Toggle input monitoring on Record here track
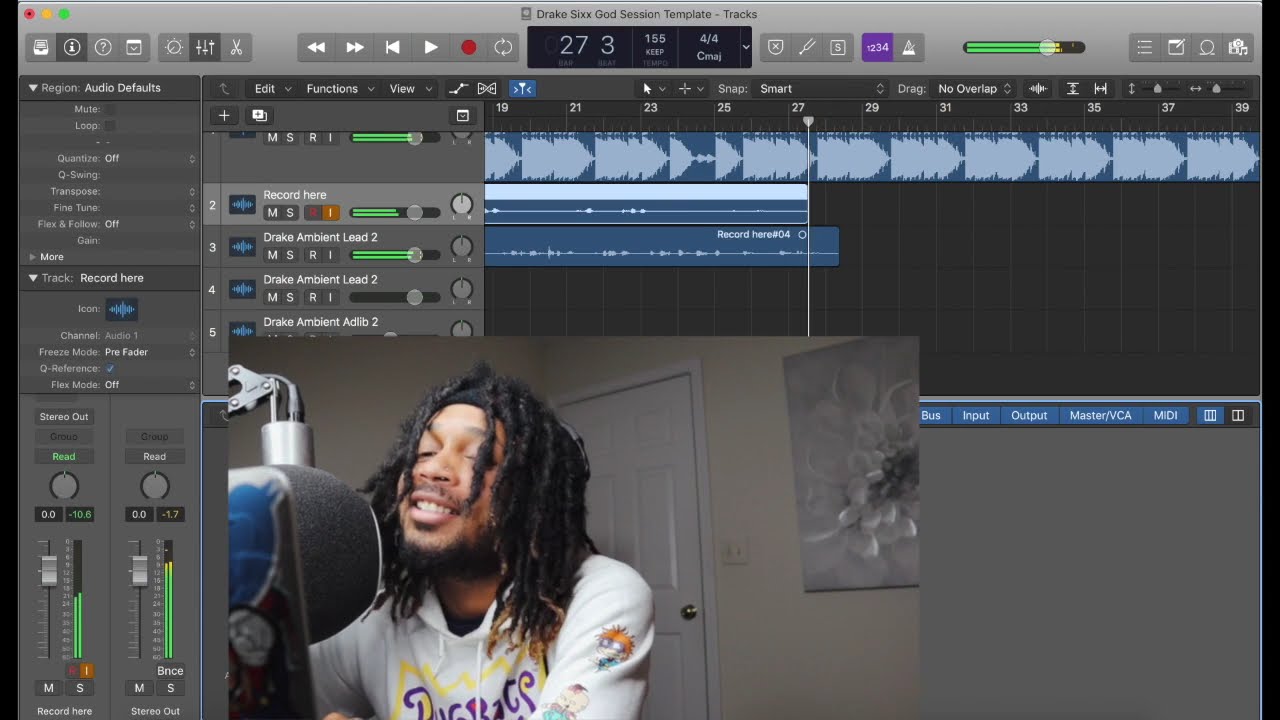Viewport: 1280px width, 720px height. tap(330, 213)
